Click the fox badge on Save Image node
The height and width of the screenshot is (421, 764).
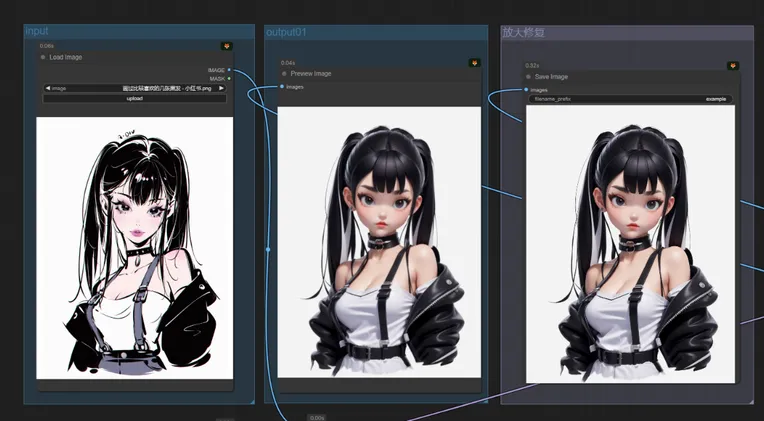(733, 66)
